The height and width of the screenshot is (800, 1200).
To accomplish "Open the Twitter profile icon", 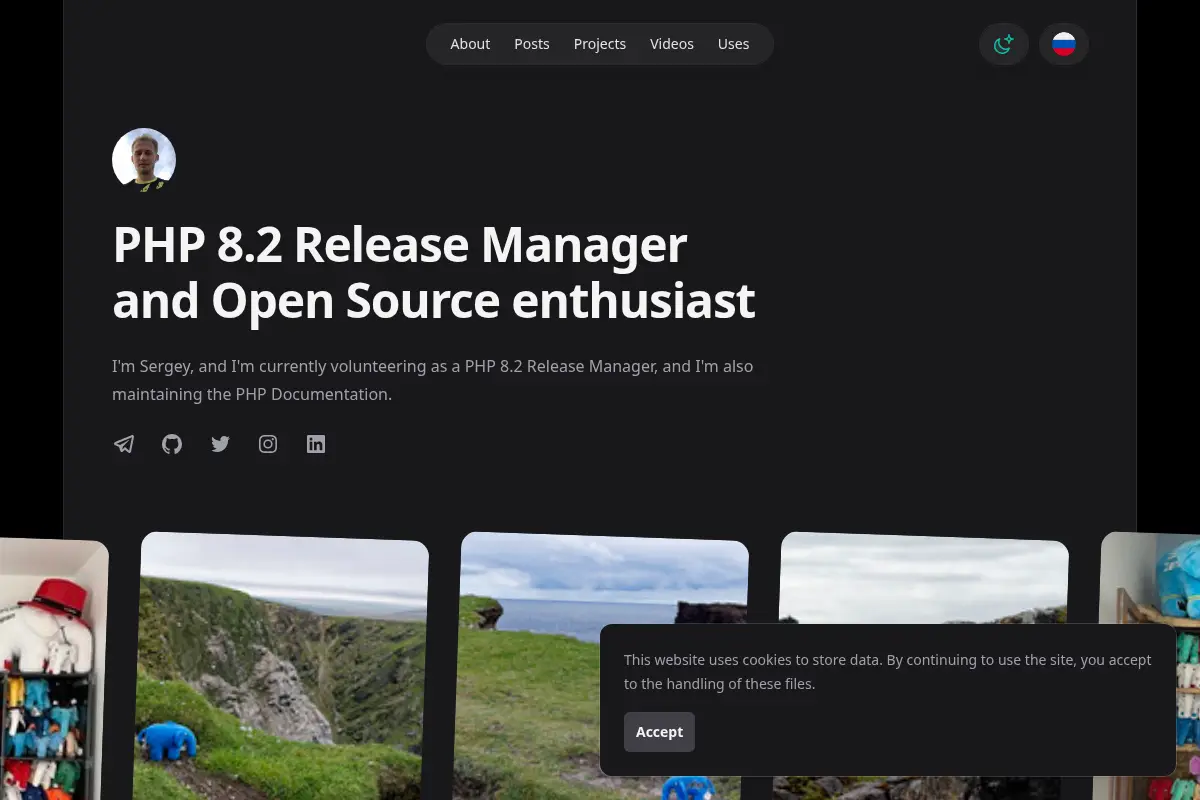I will coord(220,444).
